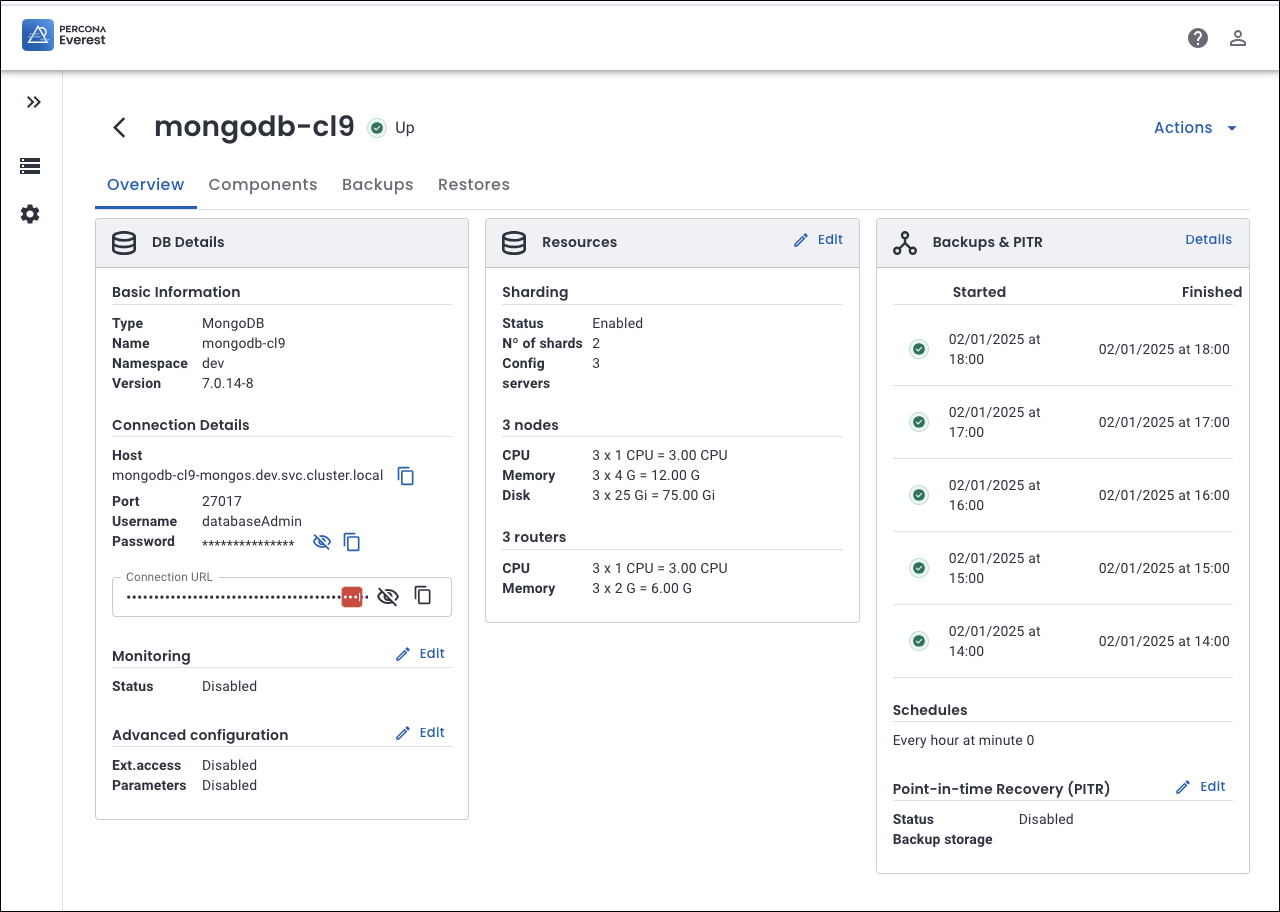Viewport: 1280px width, 912px height.
Task: Show the hidden Connection URL
Action: [x=388, y=596]
